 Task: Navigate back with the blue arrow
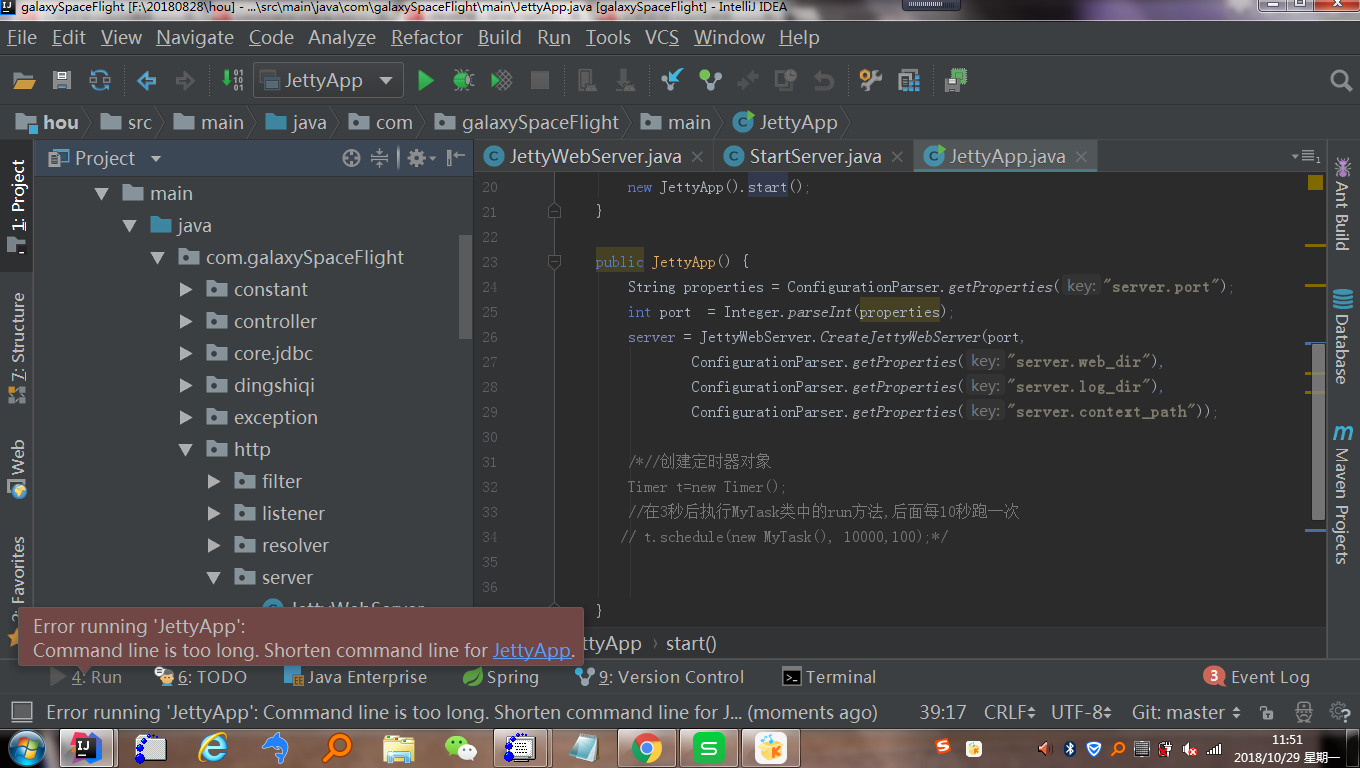[x=147, y=80]
